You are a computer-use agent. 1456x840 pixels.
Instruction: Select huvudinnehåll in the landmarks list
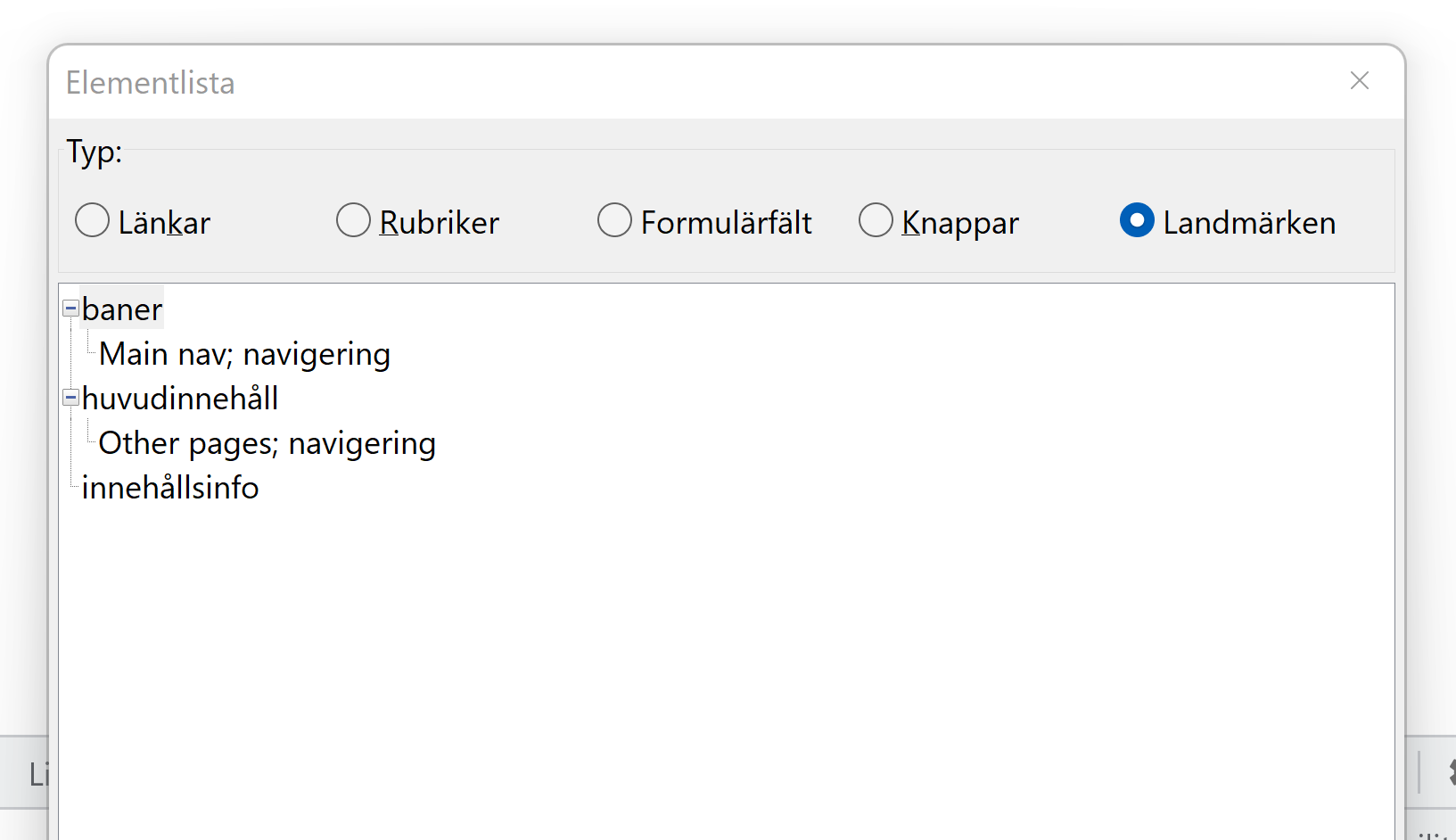coord(180,399)
